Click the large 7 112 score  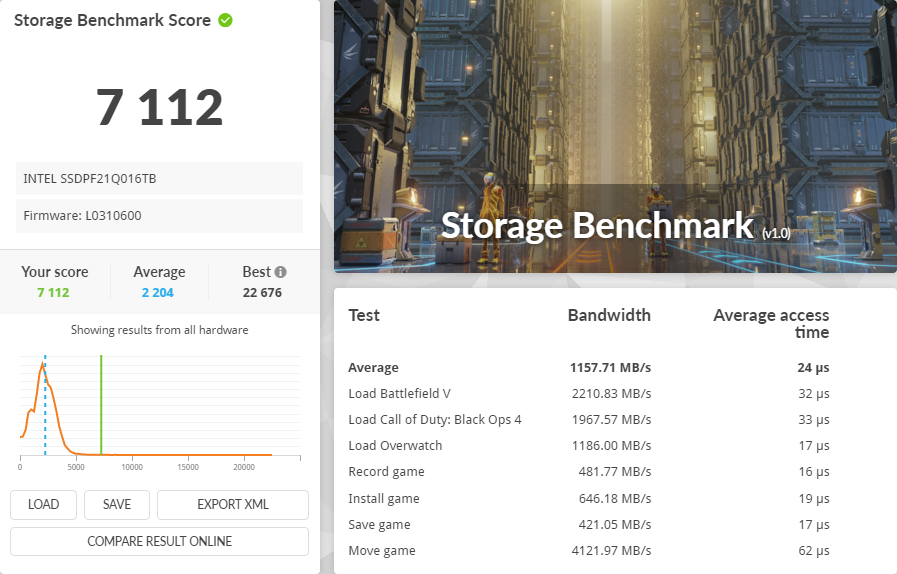[x=160, y=107]
